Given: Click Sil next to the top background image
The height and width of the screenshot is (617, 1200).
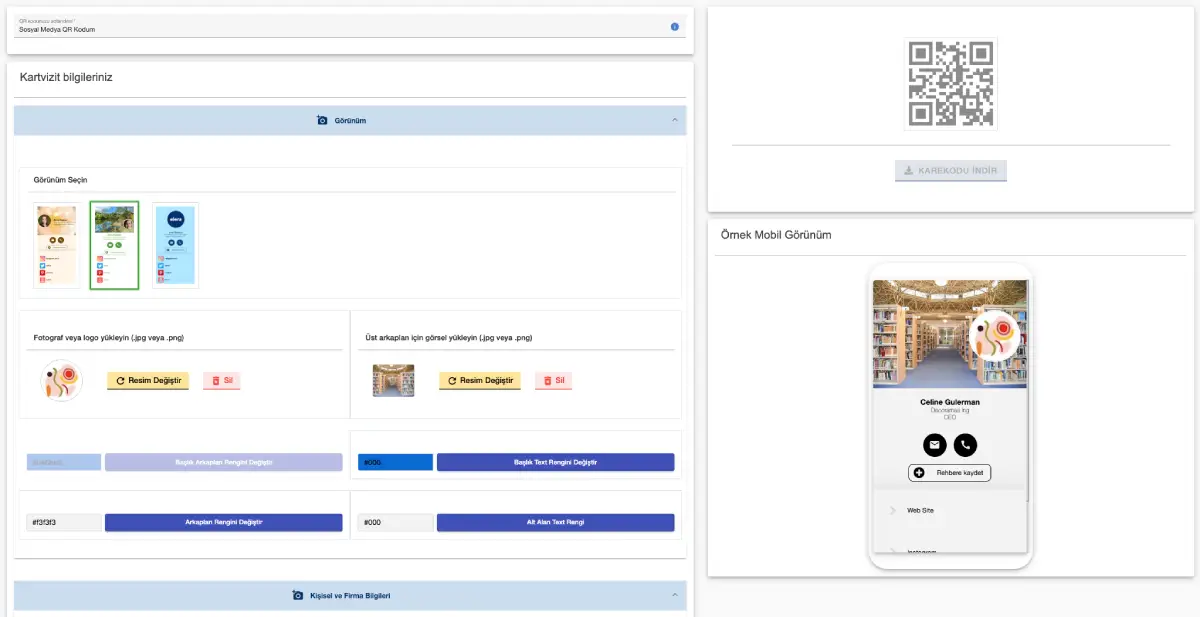Looking at the screenshot, I should 553,381.
